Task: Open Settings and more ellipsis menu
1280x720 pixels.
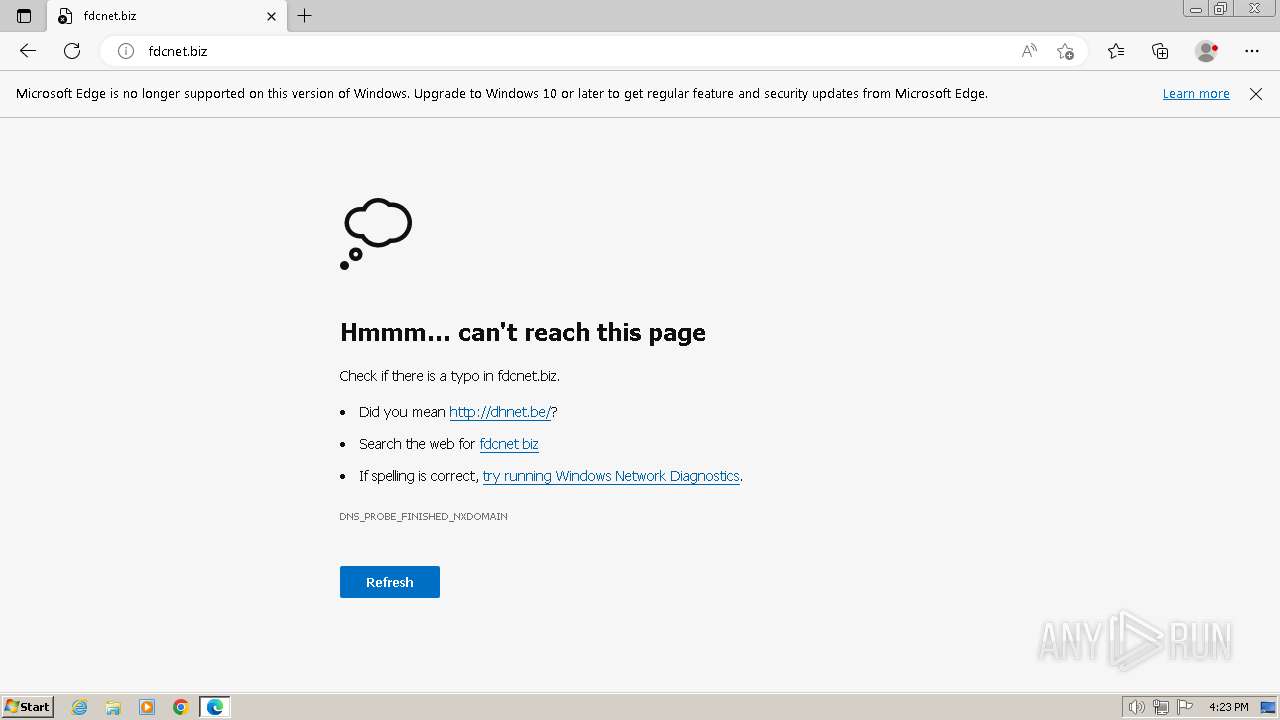Action: (x=1252, y=51)
